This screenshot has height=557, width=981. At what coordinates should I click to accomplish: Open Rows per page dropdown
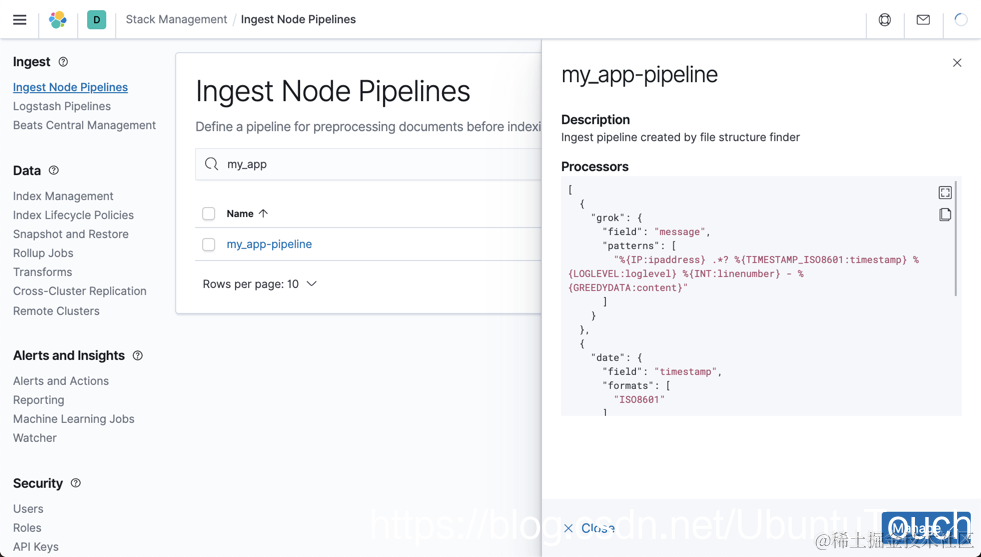(260, 284)
